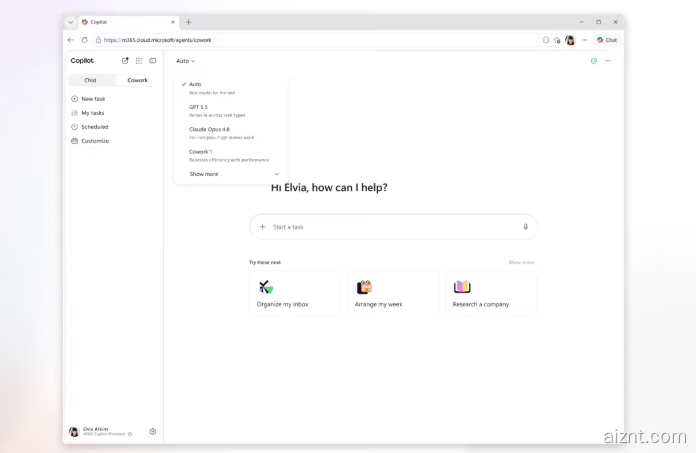Open browser settings ellipsis menu
The width and height of the screenshot is (696, 453).
point(585,40)
